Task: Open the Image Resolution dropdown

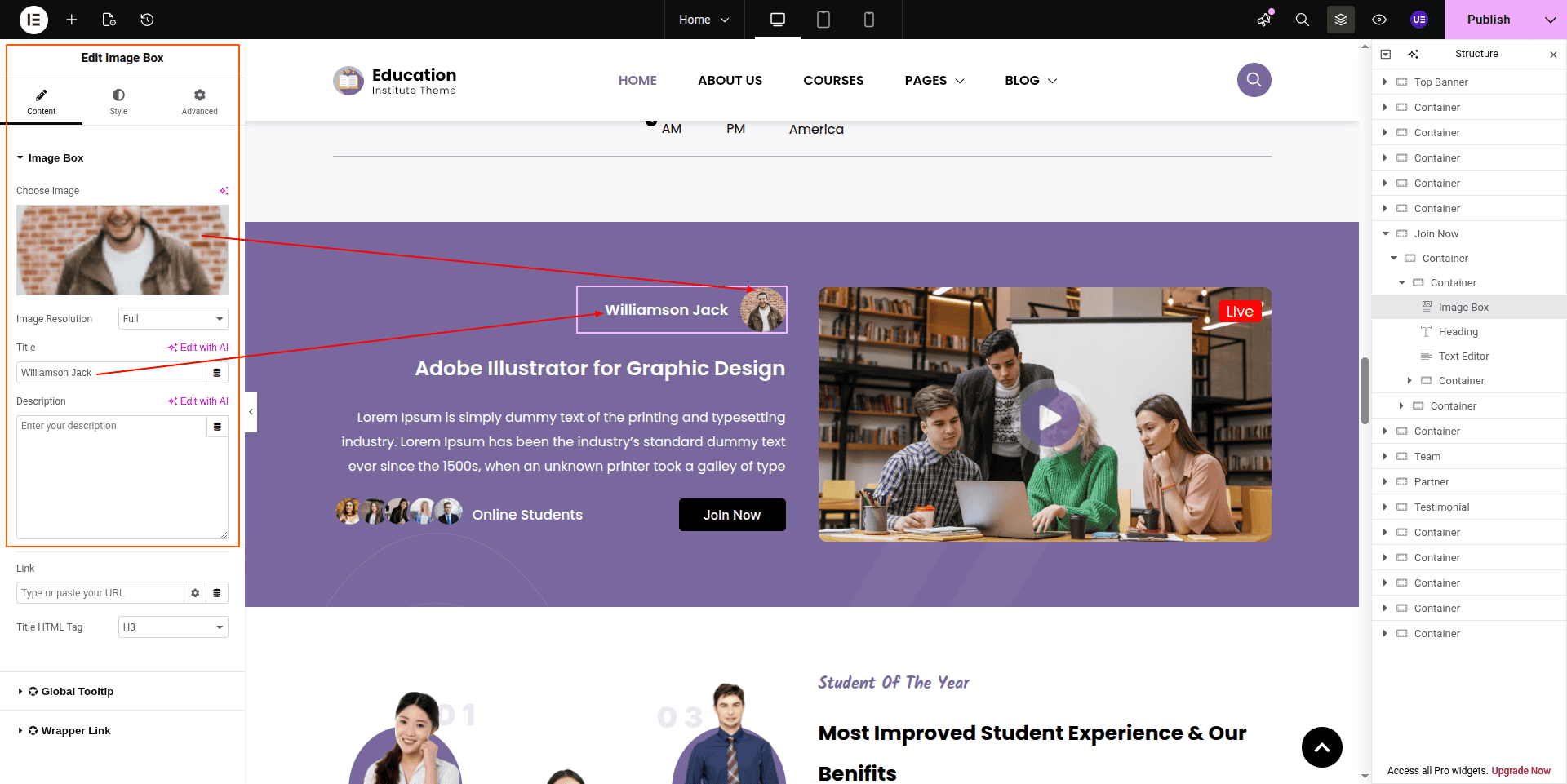Action: [173, 319]
